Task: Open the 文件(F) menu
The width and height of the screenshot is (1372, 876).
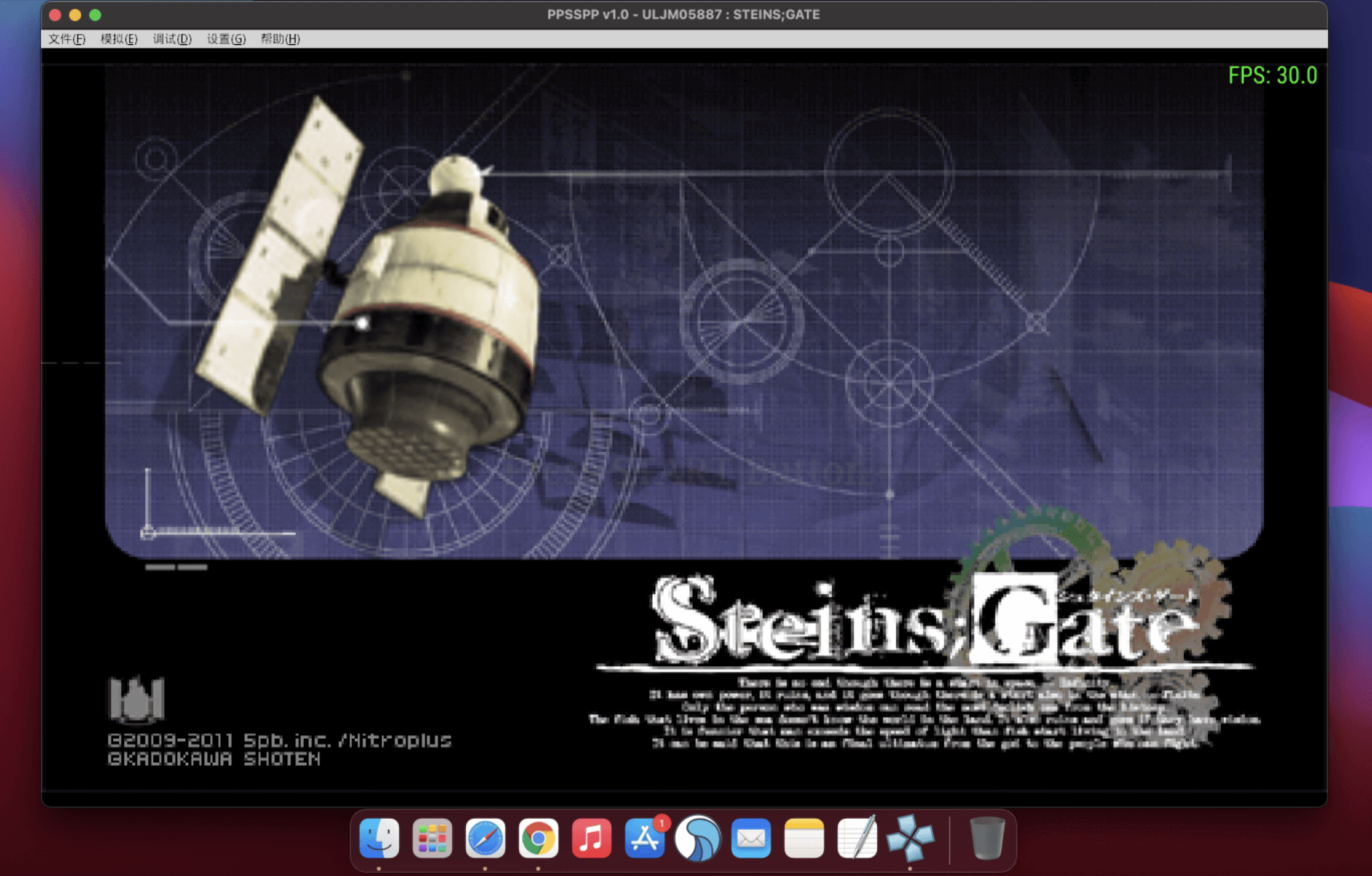Action: click(x=66, y=39)
